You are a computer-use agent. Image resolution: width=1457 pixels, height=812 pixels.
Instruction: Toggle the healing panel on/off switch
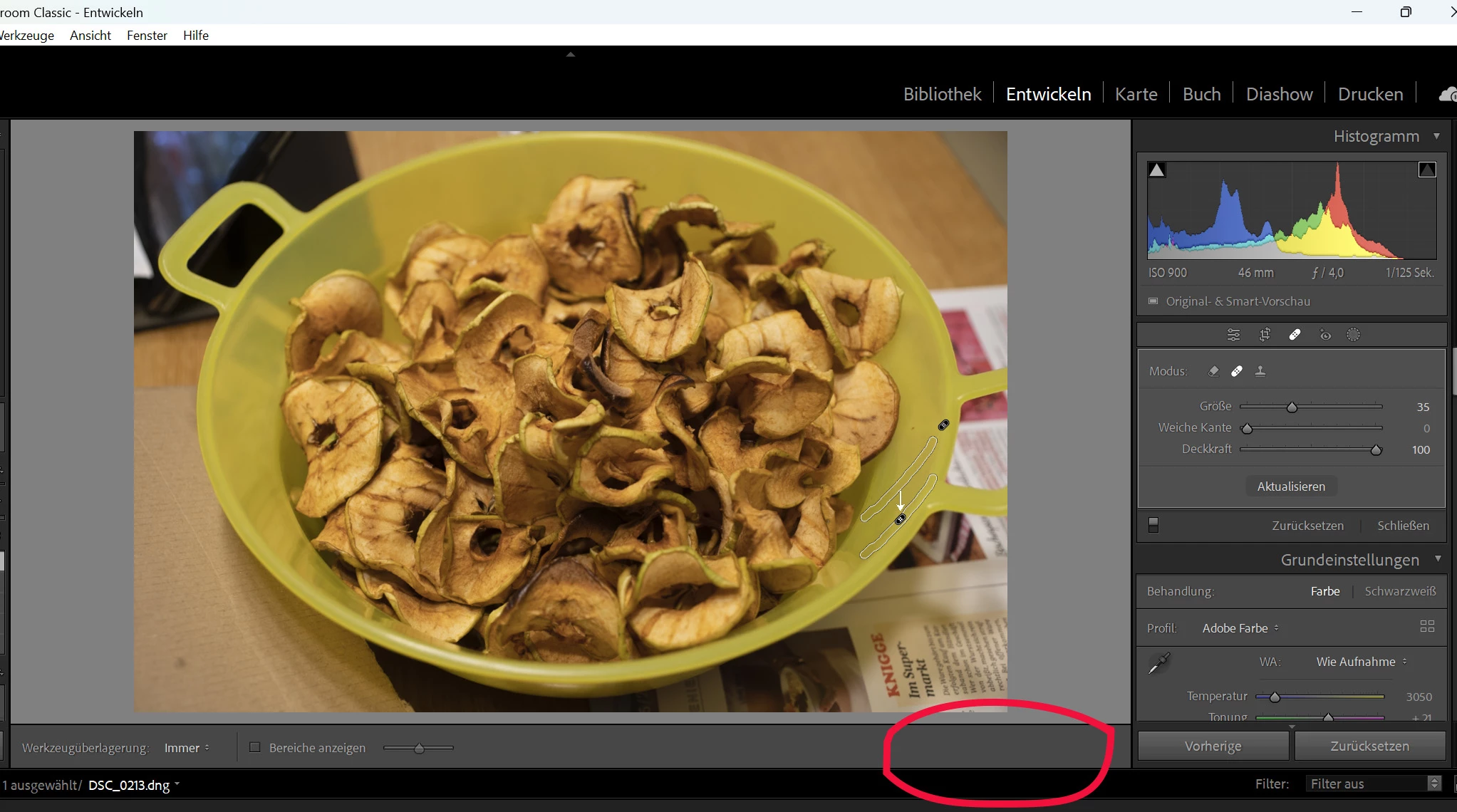[1153, 526]
